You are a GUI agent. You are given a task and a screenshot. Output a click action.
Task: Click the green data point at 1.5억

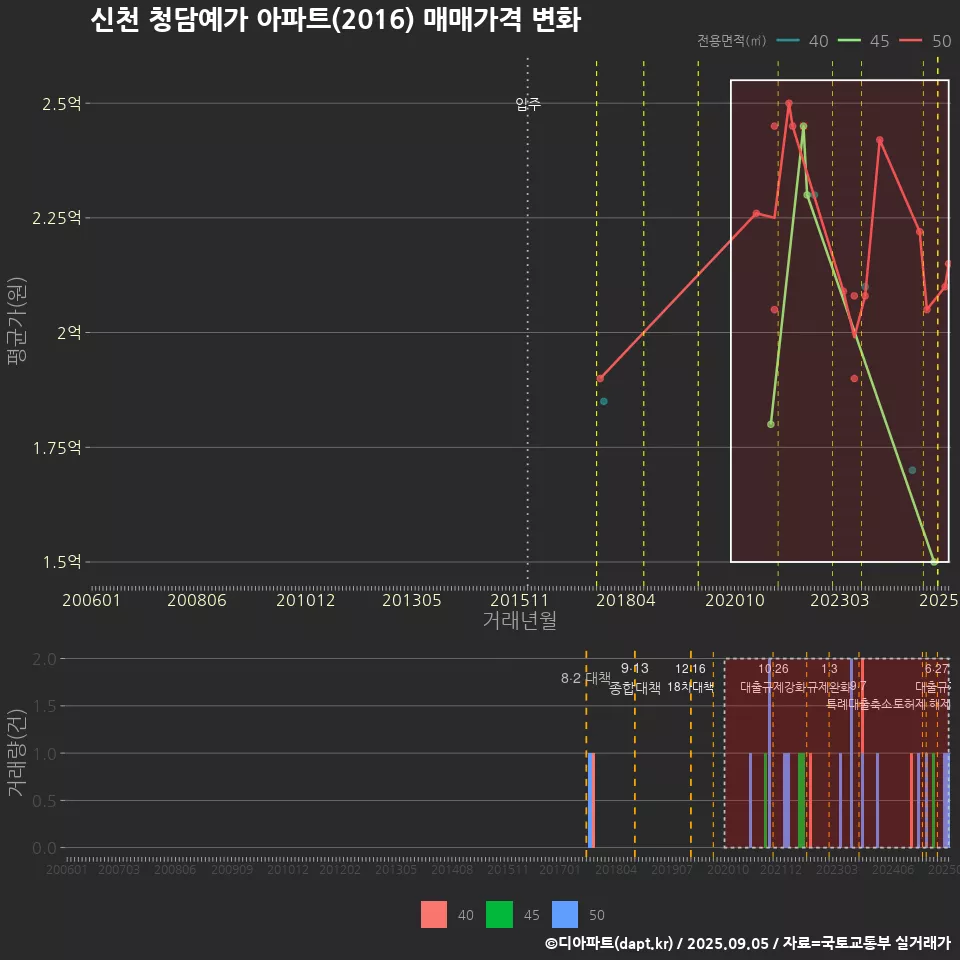tap(934, 562)
